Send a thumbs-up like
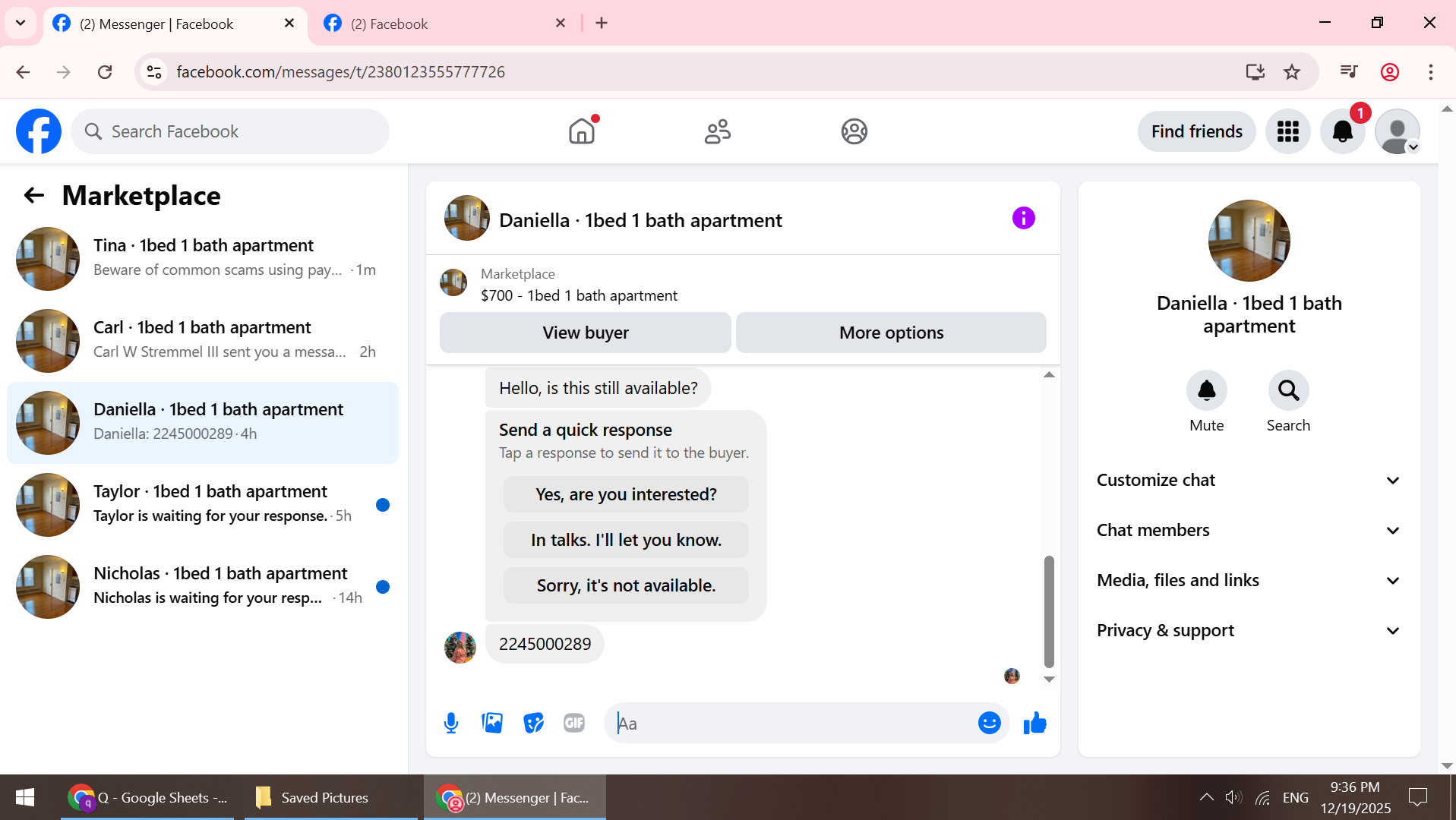Screen dimensions: 1456x820 point(1035,723)
